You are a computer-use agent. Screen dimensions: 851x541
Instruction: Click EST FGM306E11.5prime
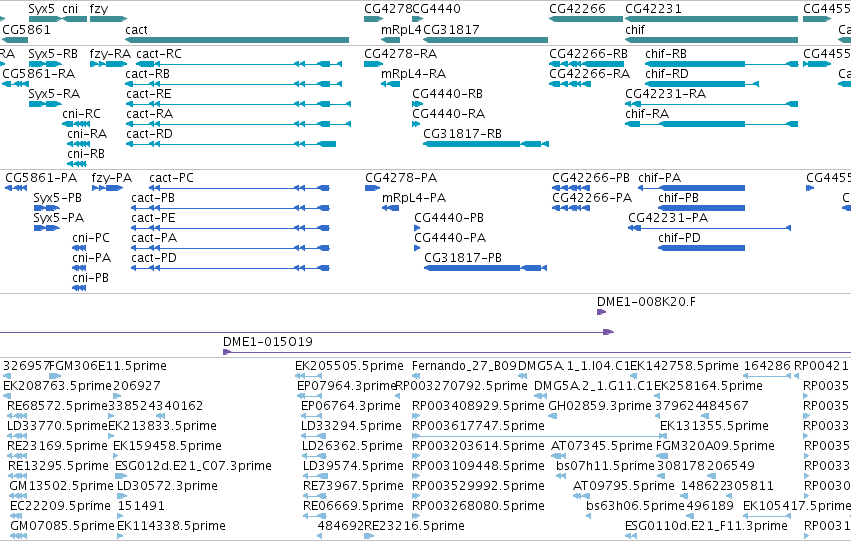(x=55, y=375)
